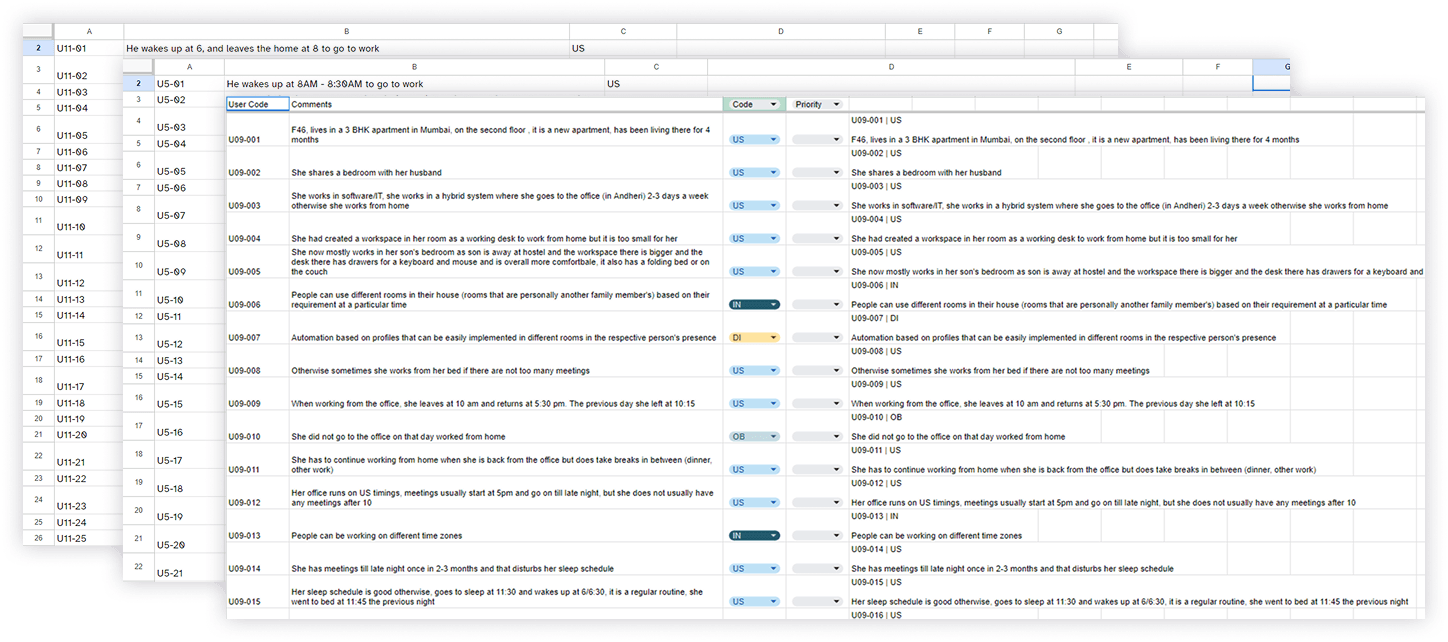Select the U09-015 user code cell

[x=258, y=591]
